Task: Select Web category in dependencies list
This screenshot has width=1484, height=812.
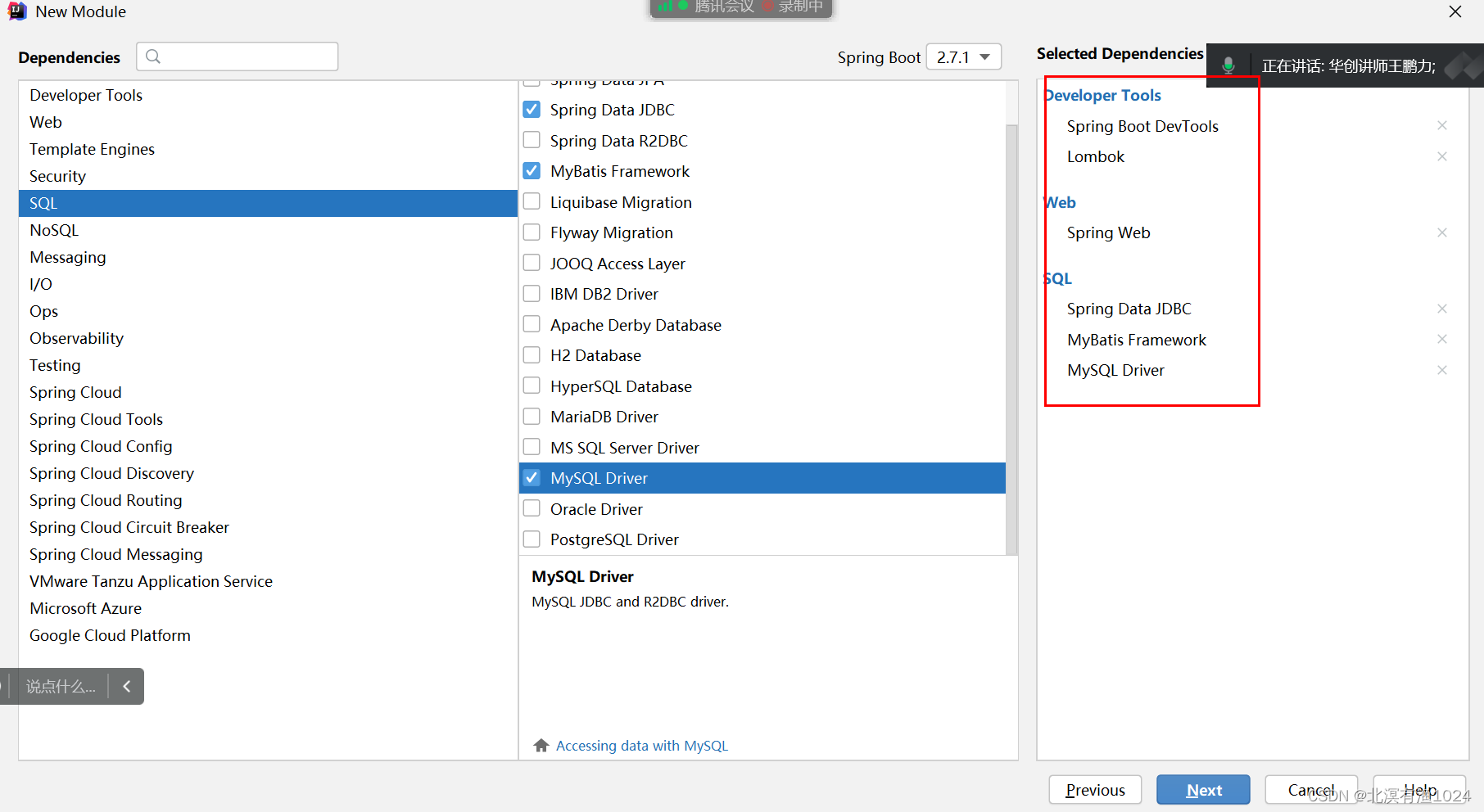Action: tap(268, 122)
